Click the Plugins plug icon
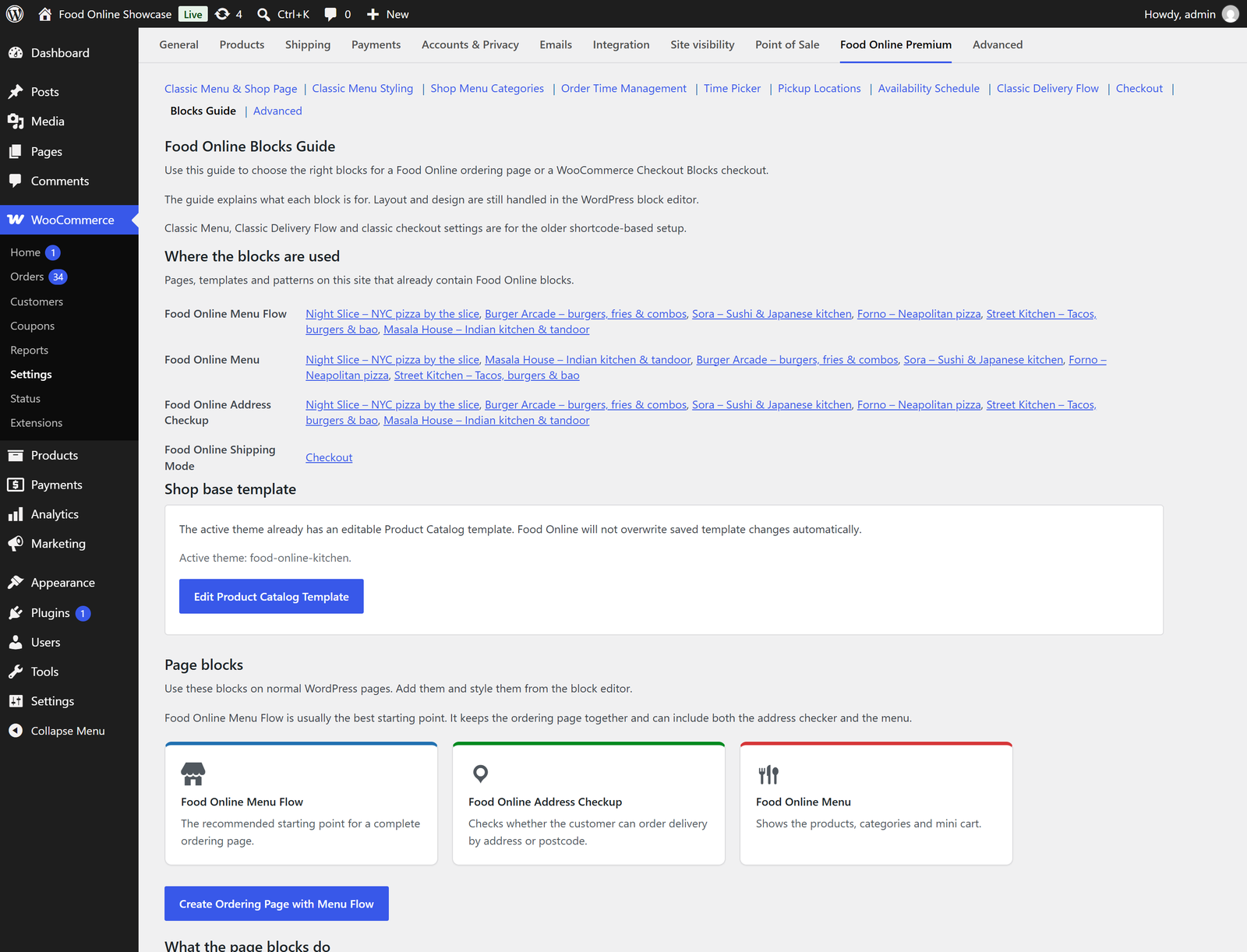Screen dimensions: 1247x952 [x=16, y=613]
